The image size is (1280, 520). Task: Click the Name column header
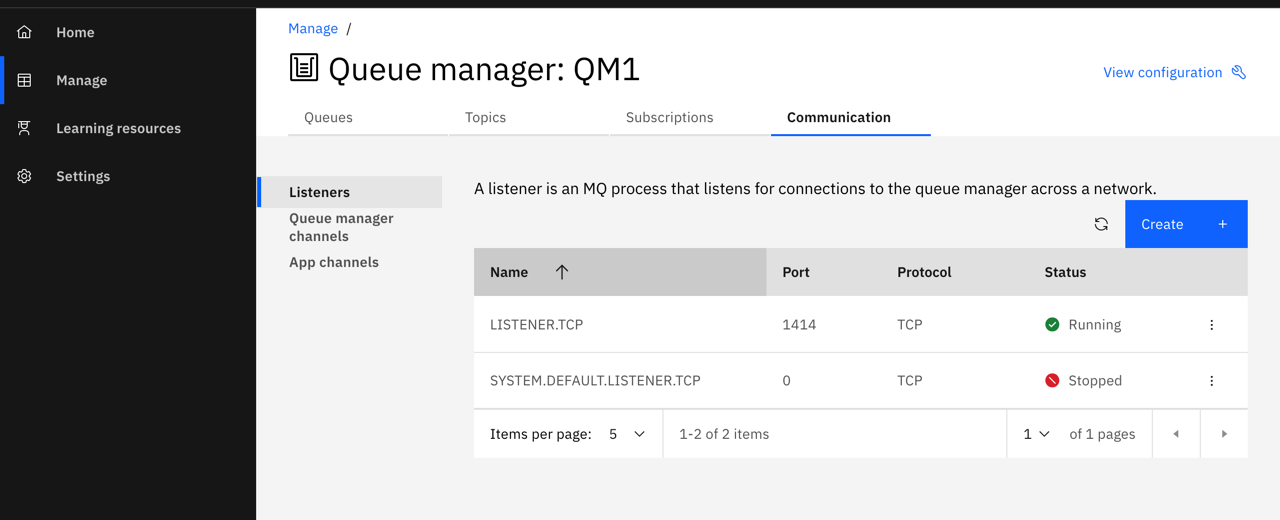(x=620, y=272)
